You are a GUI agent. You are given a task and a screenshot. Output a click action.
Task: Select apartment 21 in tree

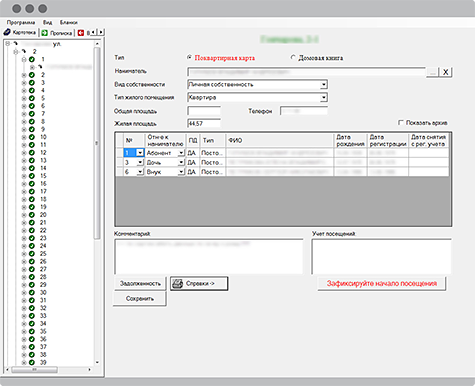[x=43, y=223]
